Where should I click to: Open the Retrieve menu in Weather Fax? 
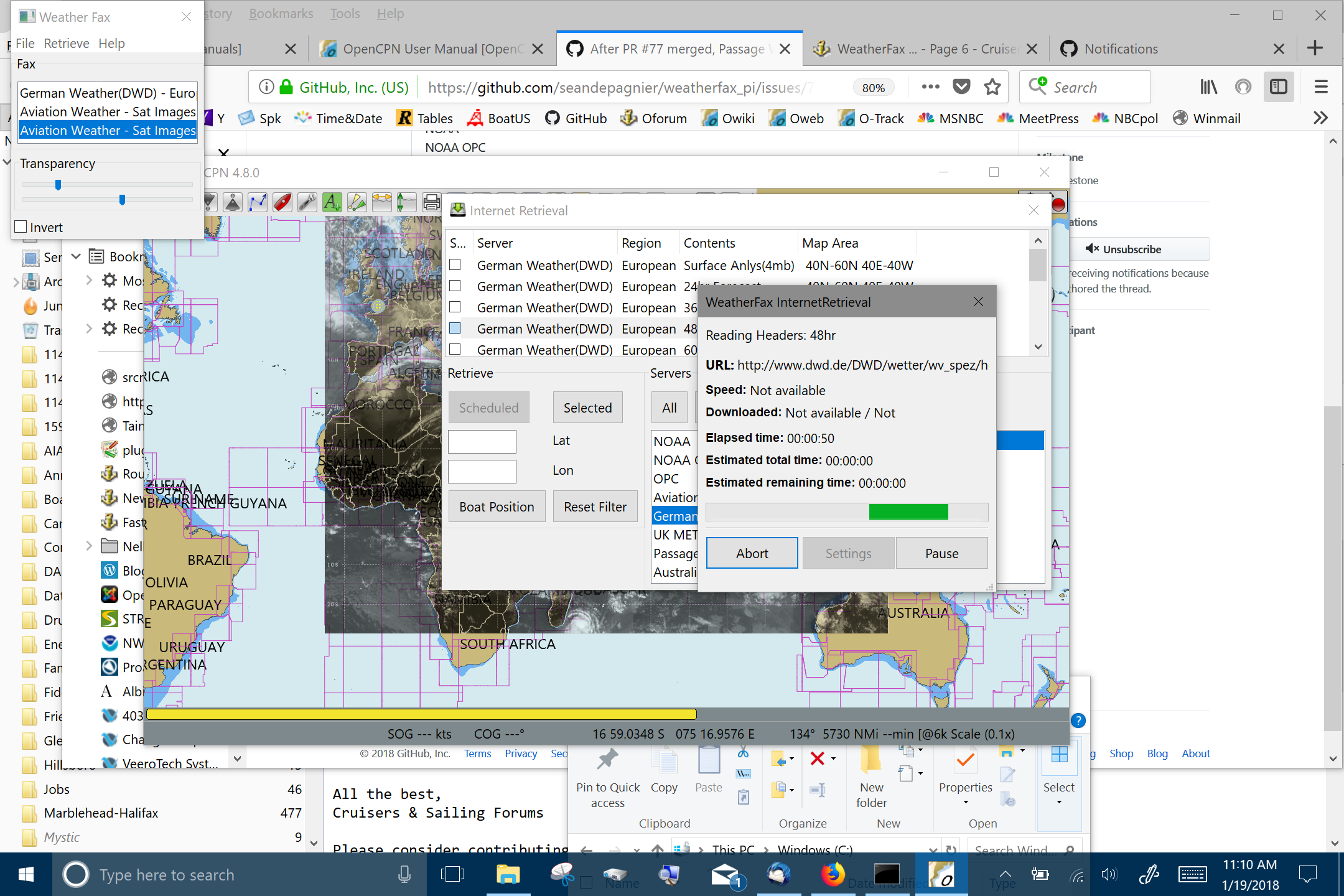click(x=67, y=43)
